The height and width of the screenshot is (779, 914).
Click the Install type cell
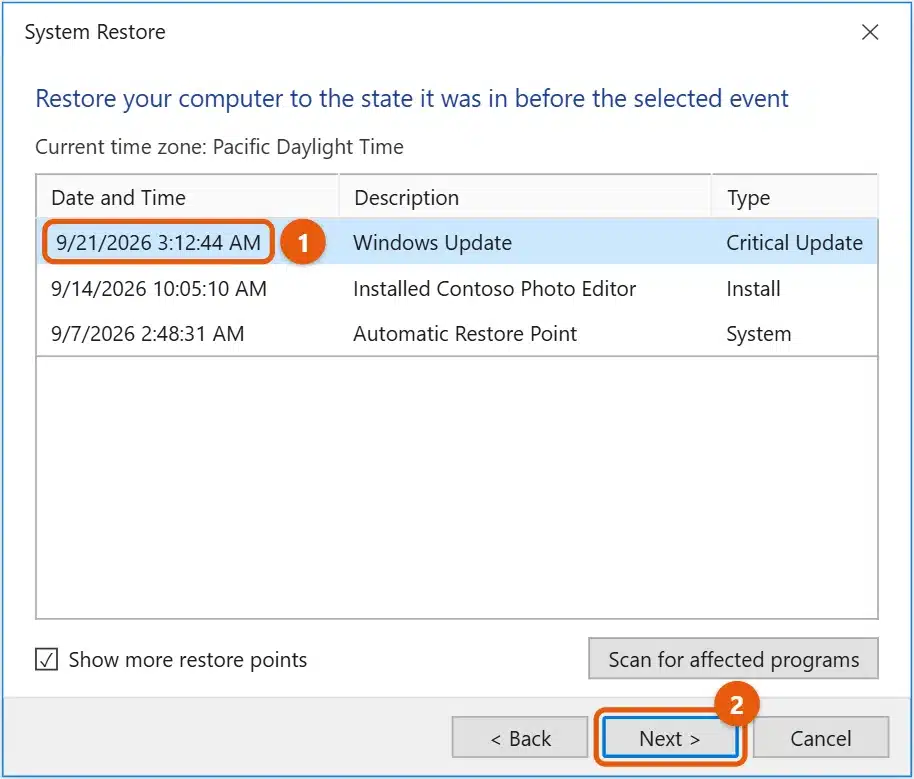(753, 288)
